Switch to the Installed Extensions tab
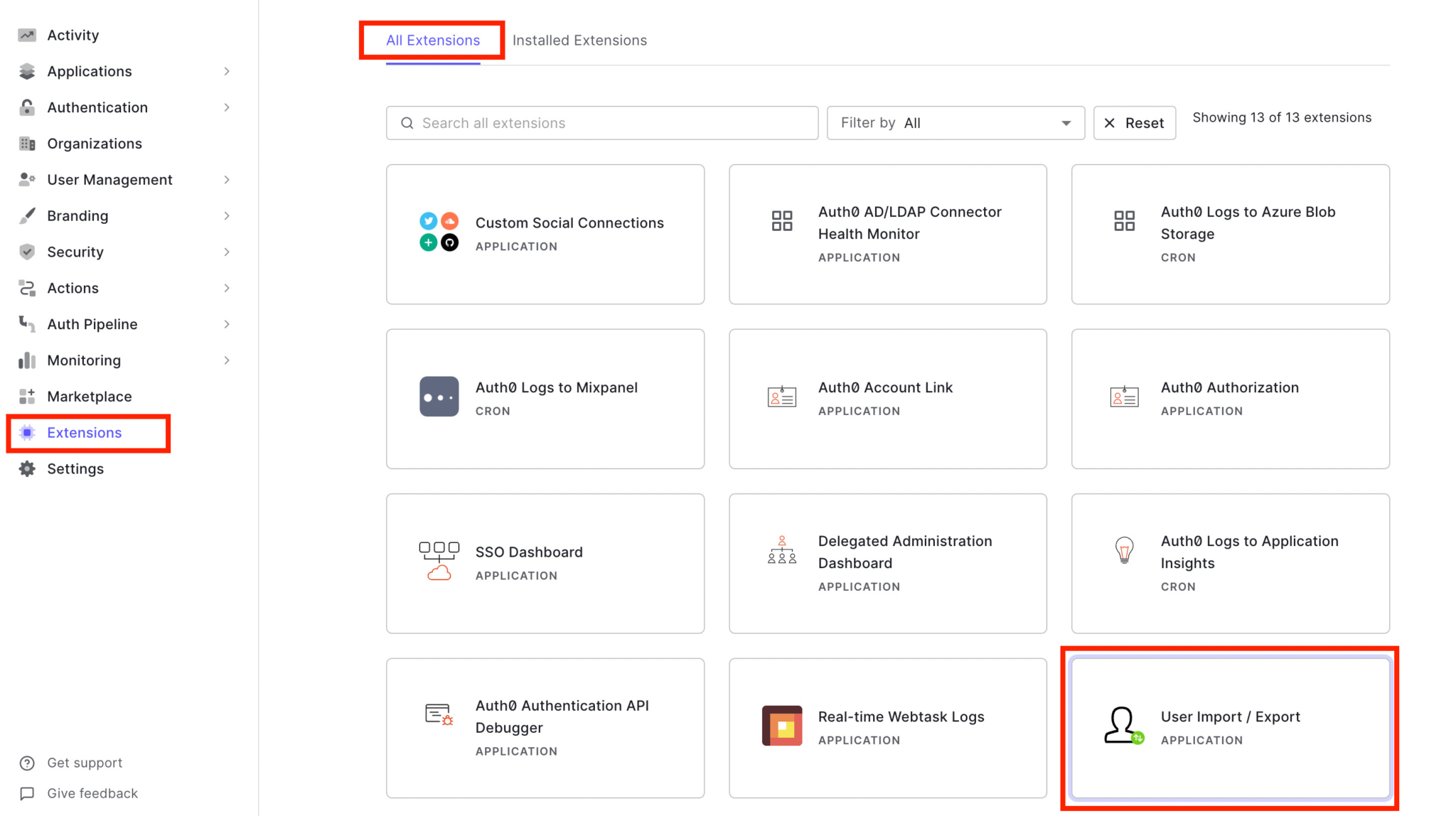Viewport: 1456px width, 816px height. tap(579, 41)
